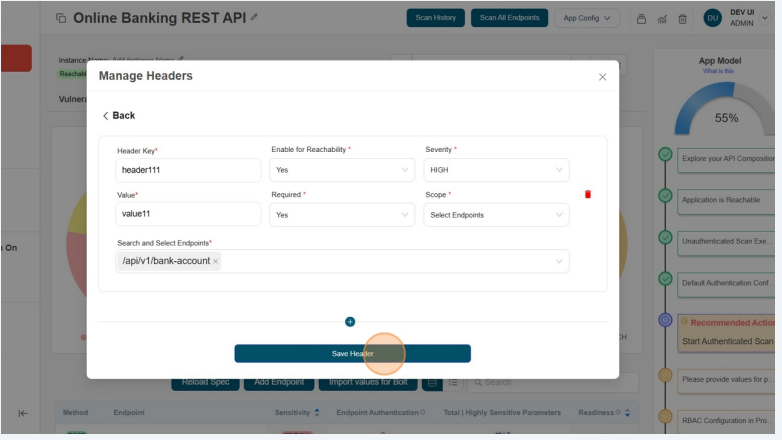Click the lock icon in top bar

[x=641, y=18]
